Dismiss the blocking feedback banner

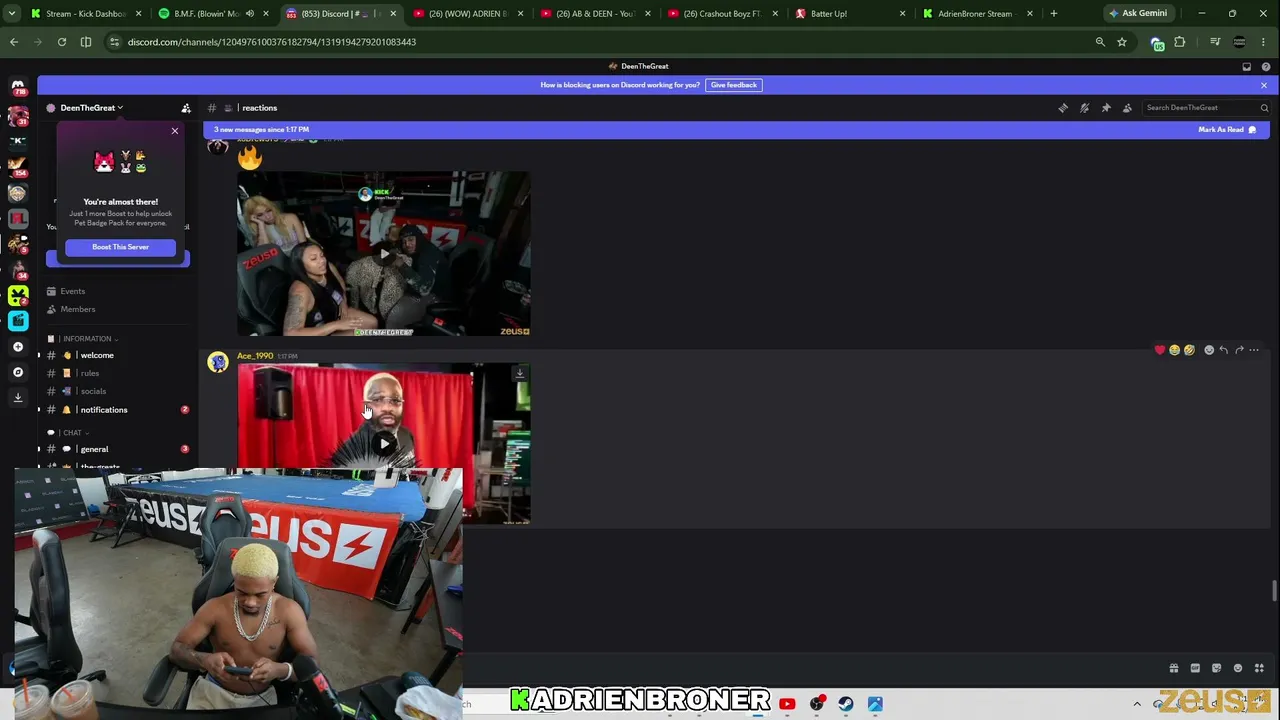coord(1264,85)
